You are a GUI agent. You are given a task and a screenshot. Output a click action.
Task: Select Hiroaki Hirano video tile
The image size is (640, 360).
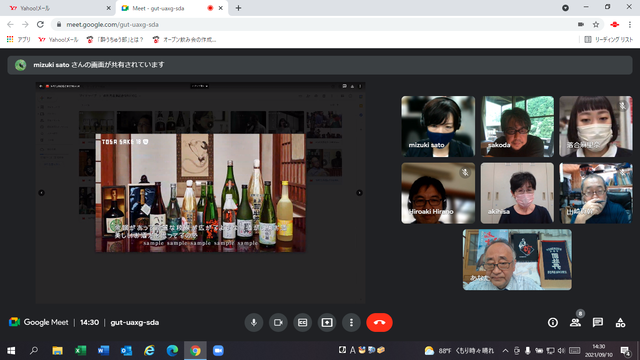(438, 193)
